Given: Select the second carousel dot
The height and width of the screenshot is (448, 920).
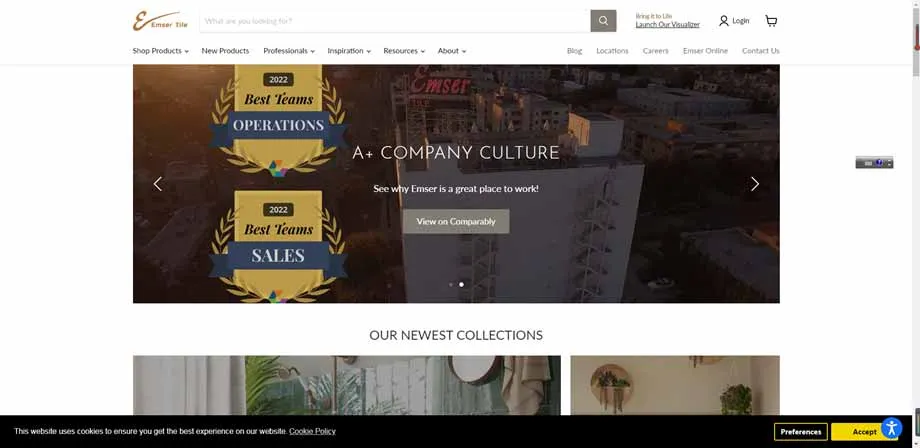Looking at the screenshot, I should (x=461, y=284).
